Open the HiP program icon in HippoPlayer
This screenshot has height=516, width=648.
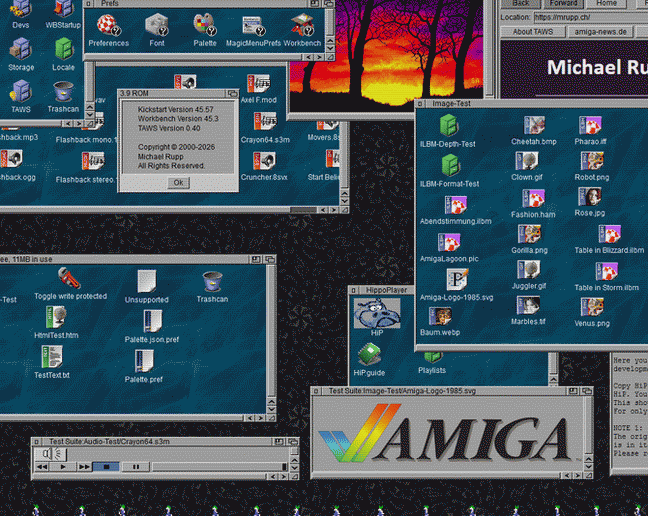point(377,314)
